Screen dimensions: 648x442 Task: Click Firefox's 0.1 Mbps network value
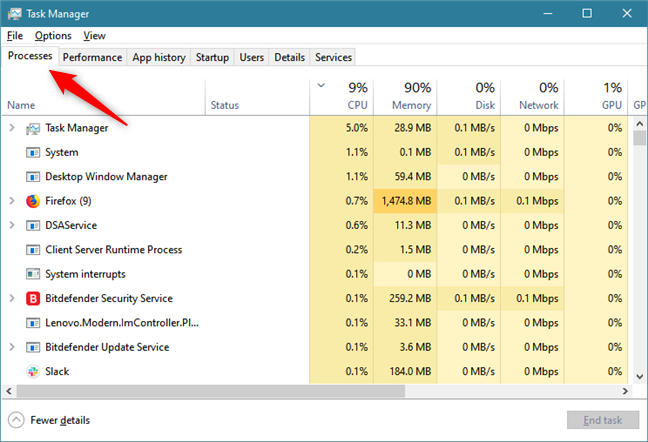tap(537, 201)
